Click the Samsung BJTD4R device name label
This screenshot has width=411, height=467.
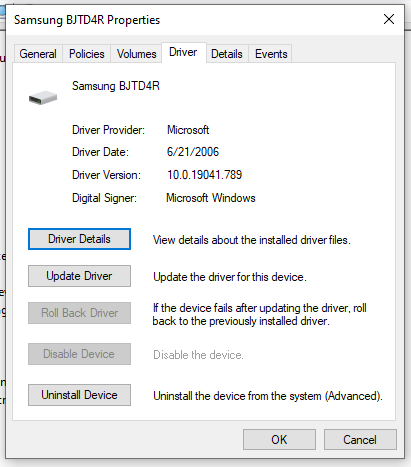pyautogui.click(x=116, y=86)
